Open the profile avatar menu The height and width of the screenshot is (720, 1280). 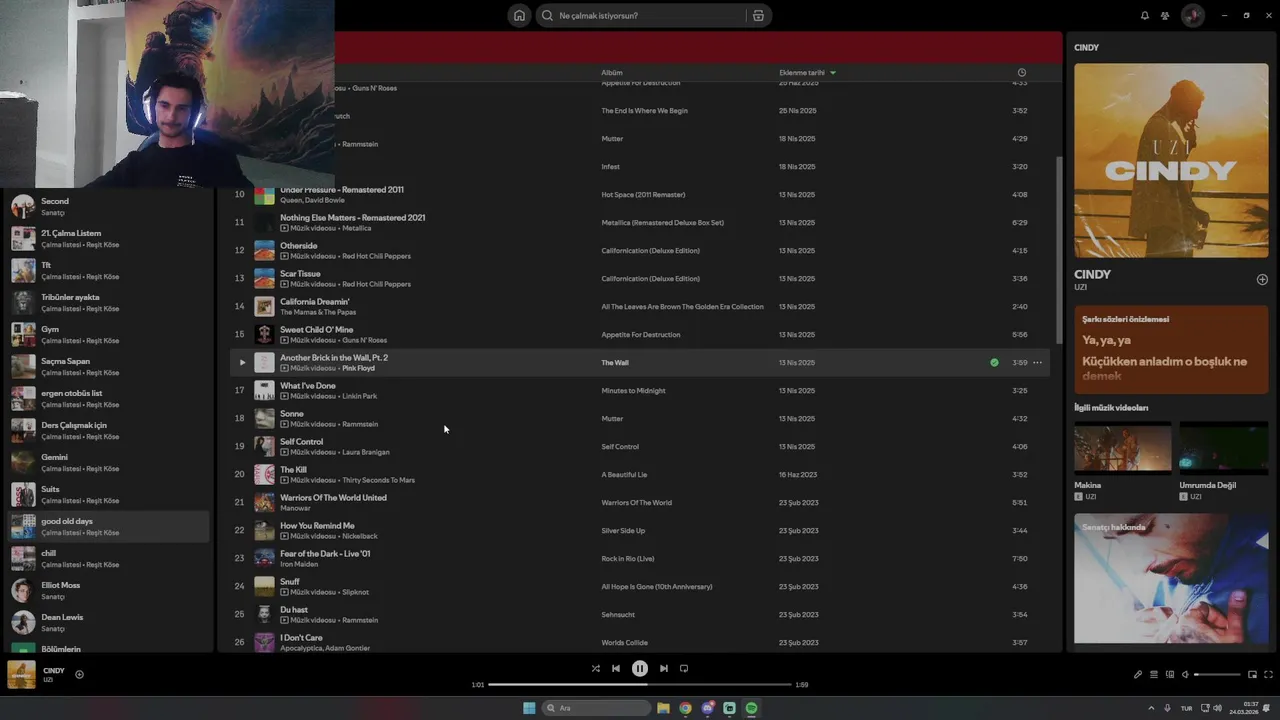[x=1192, y=16]
